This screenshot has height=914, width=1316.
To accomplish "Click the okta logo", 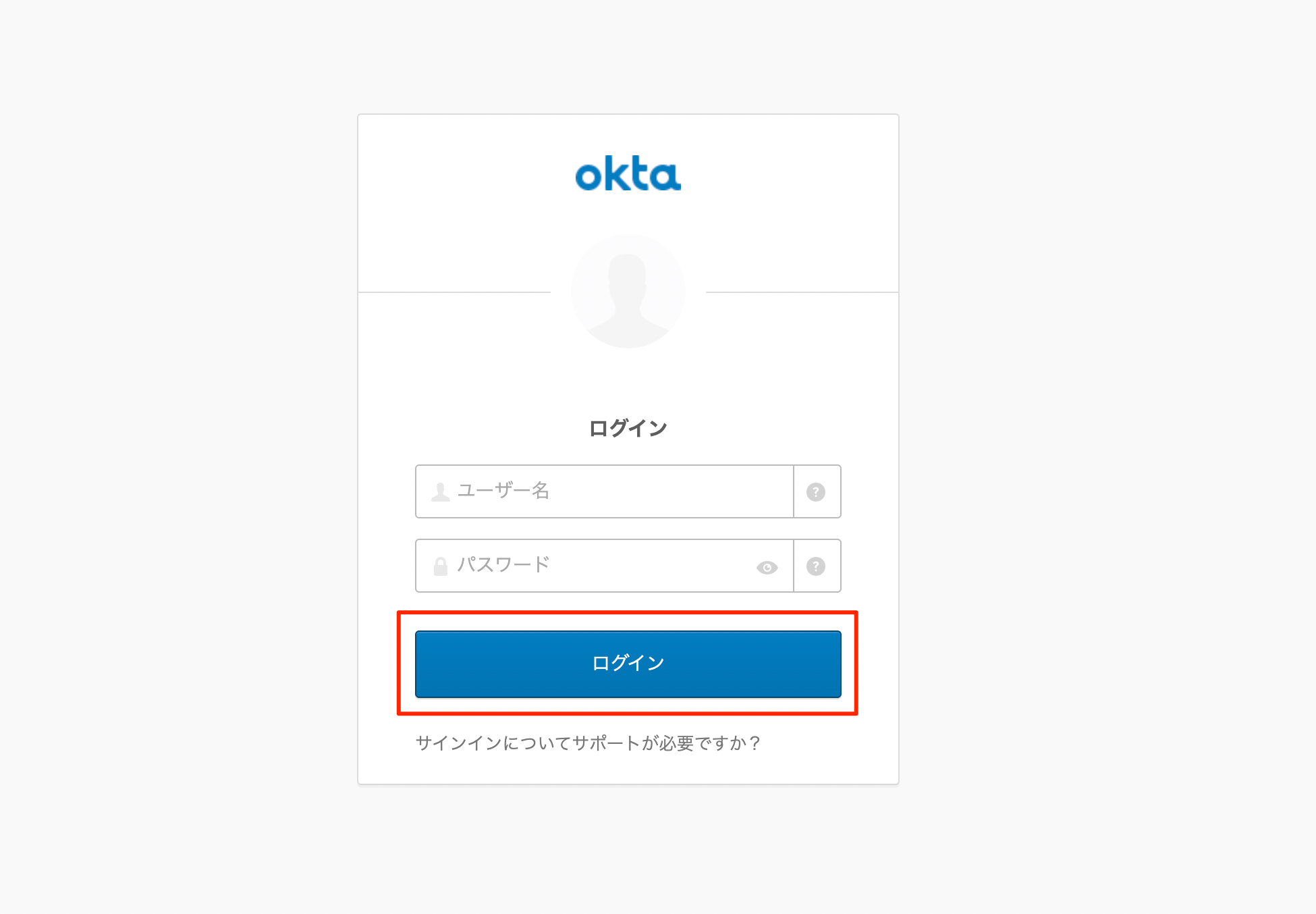I will [x=628, y=174].
